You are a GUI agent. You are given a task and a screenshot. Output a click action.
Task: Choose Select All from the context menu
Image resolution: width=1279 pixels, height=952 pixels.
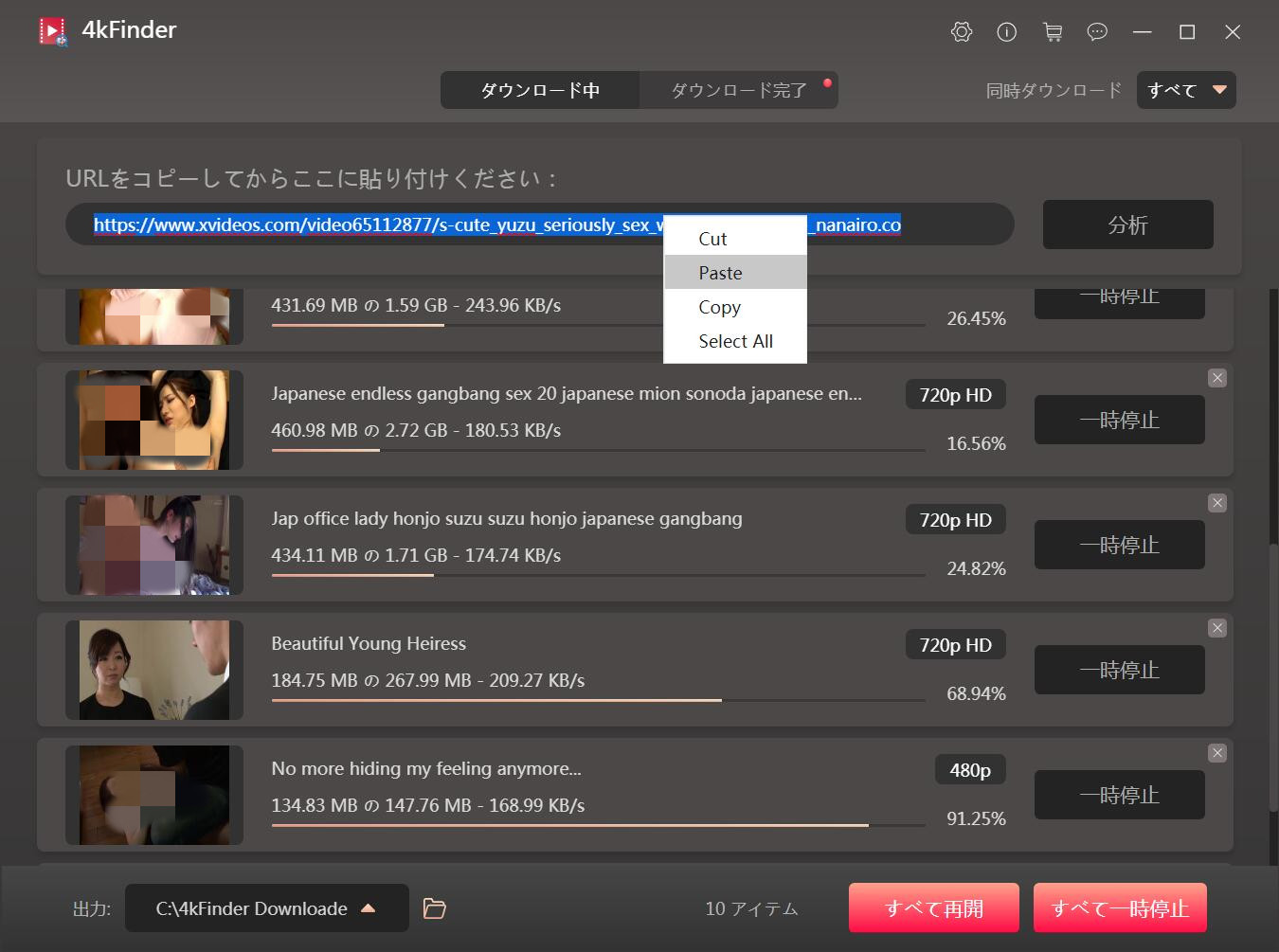coord(735,341)
